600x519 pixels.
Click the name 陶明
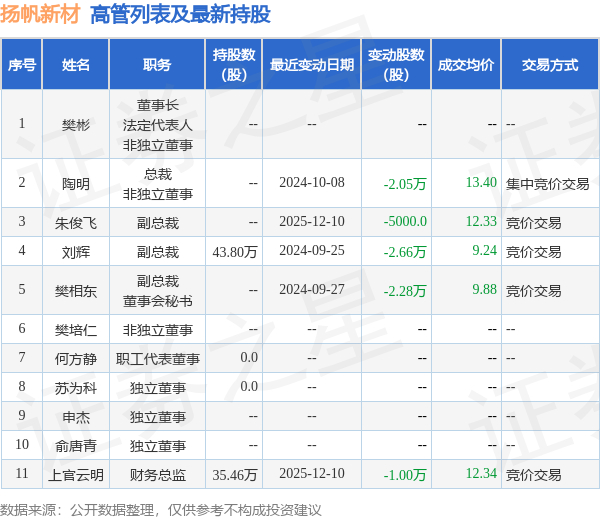click(76, 184)
